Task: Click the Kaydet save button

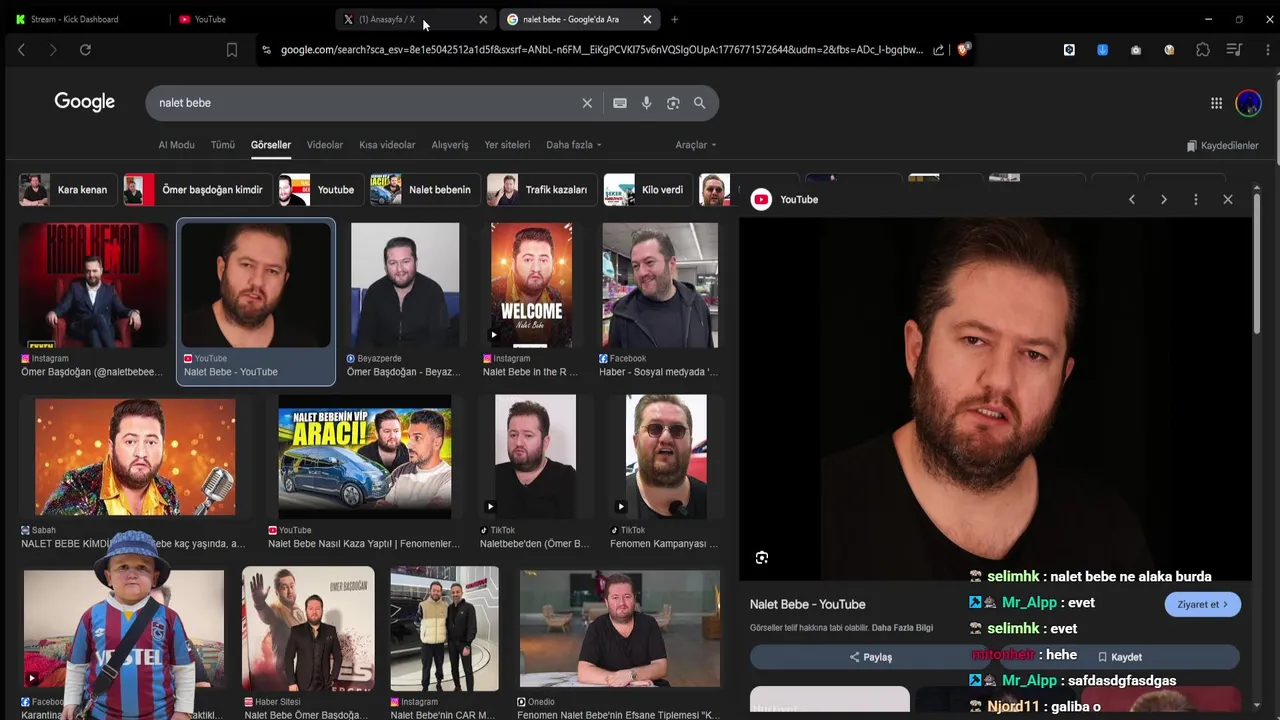Action: pyautogui.click(x=1120, y=657)
